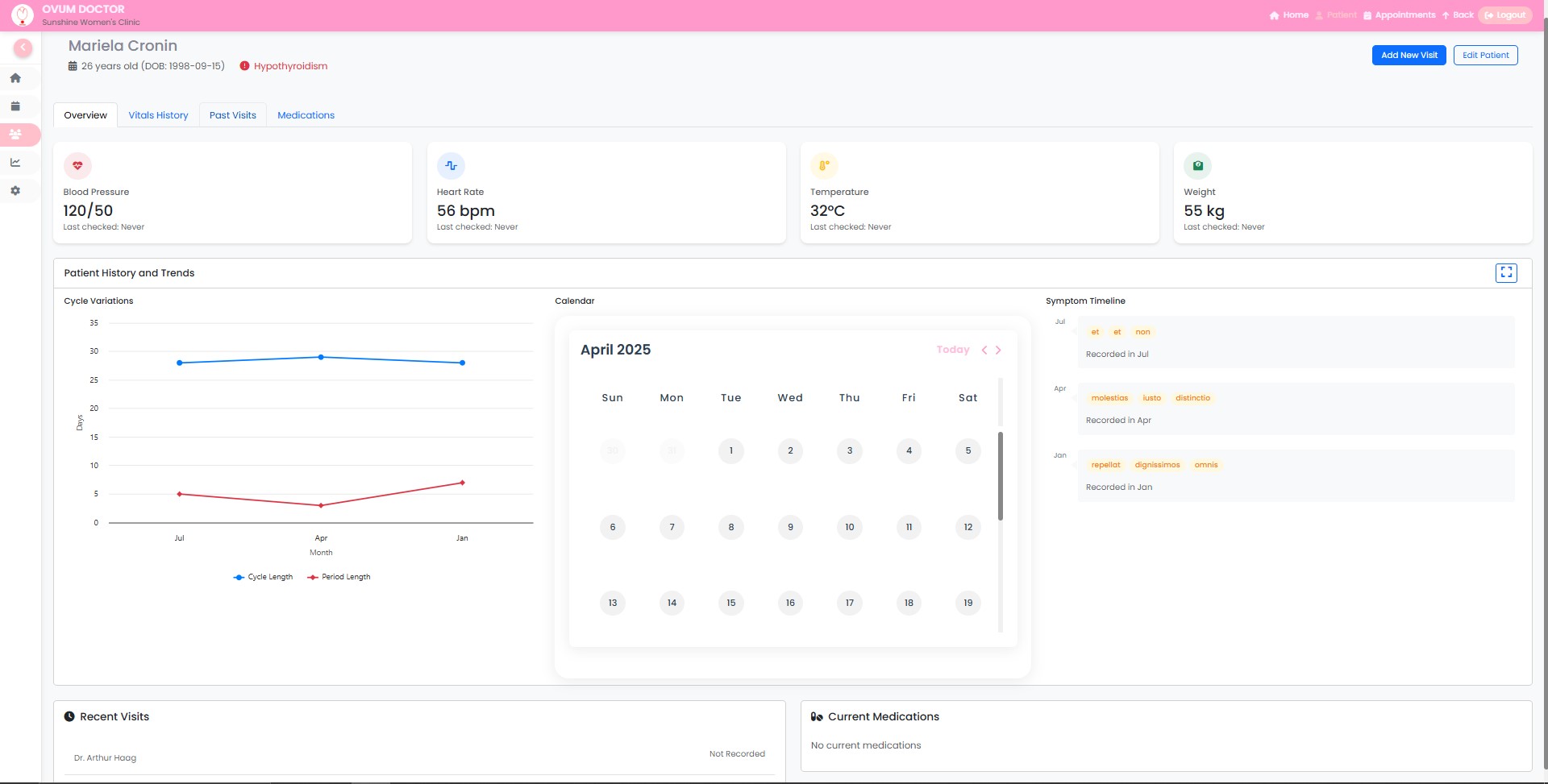This screenshot has height=784, width=1548.
Task: Go to the next month in calendar
Action: (x=998, y=350)
